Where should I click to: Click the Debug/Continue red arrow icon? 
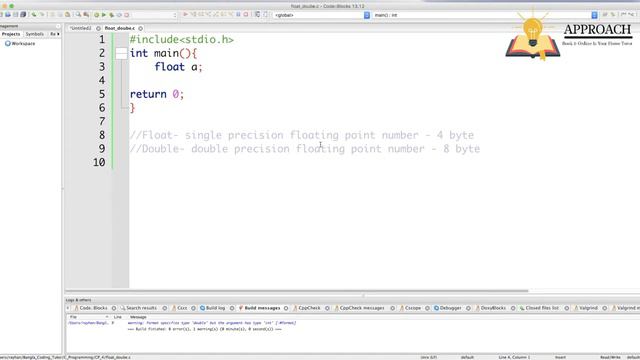tap(185, 15)
